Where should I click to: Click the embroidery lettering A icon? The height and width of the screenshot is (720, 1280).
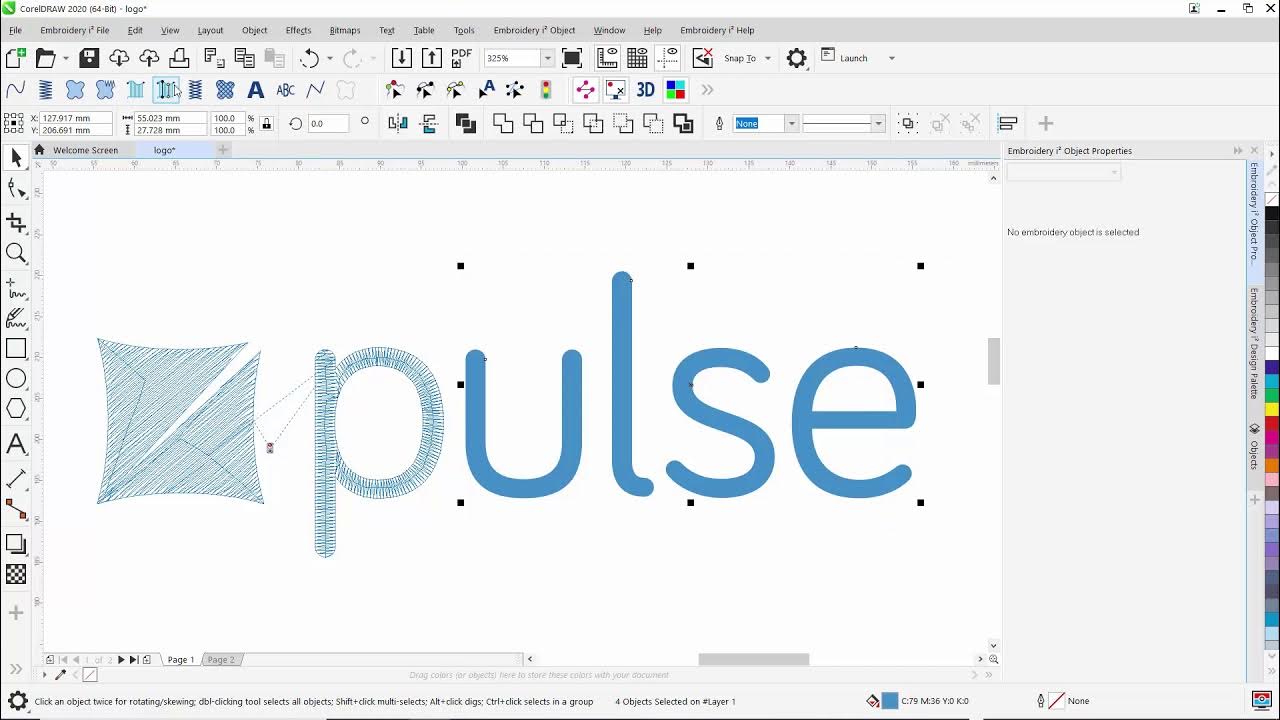(x=255, y=90)
